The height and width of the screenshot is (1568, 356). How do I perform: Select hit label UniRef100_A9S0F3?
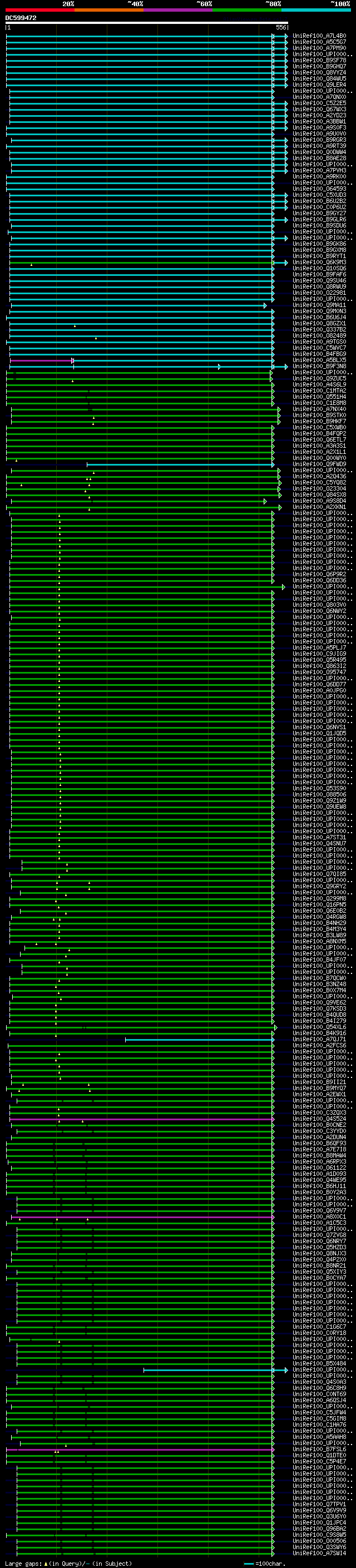click(x=319, y=128)
